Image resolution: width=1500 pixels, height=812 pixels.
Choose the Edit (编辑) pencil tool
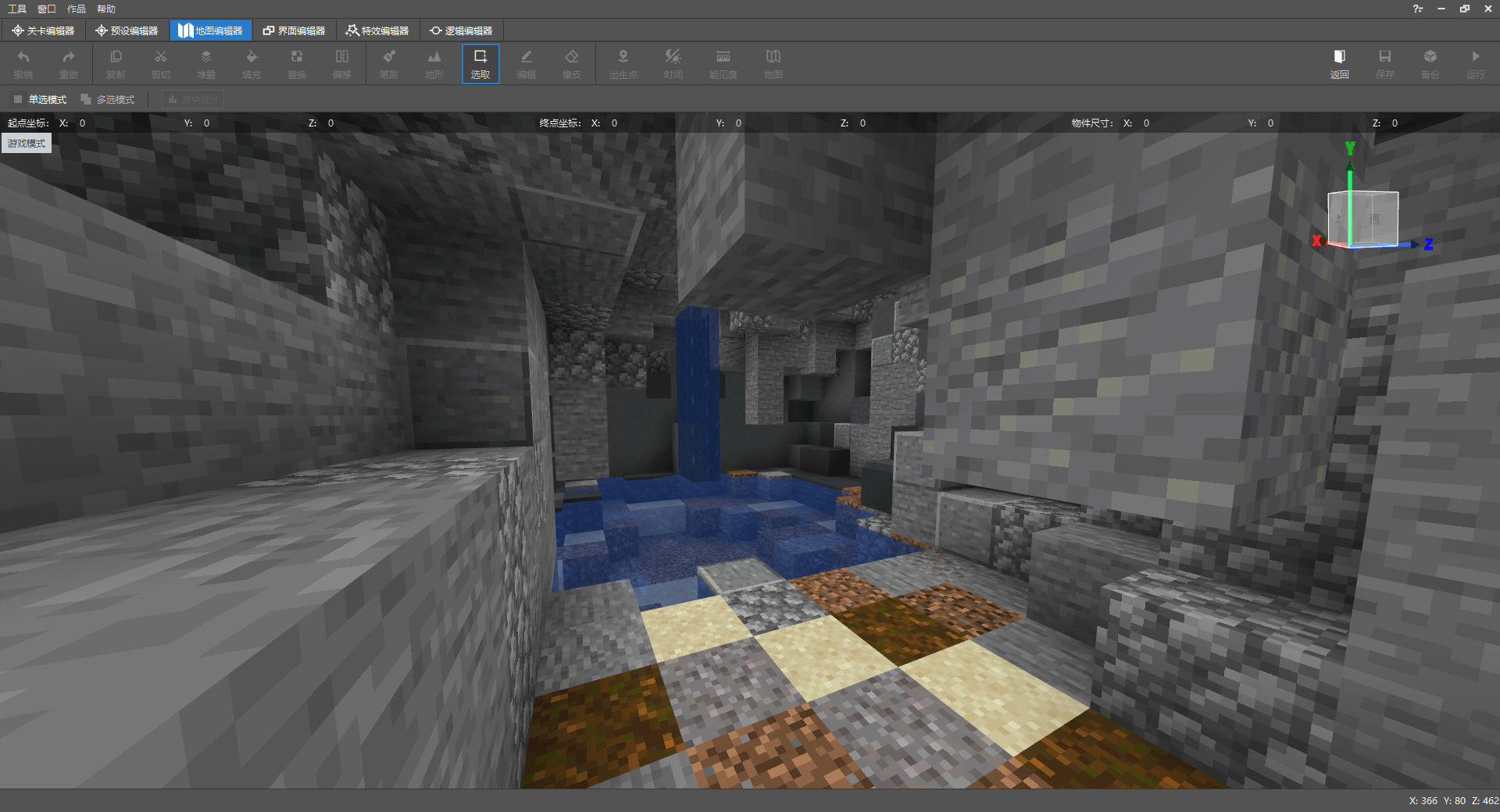pyautogui.click(x=527, y=63)
